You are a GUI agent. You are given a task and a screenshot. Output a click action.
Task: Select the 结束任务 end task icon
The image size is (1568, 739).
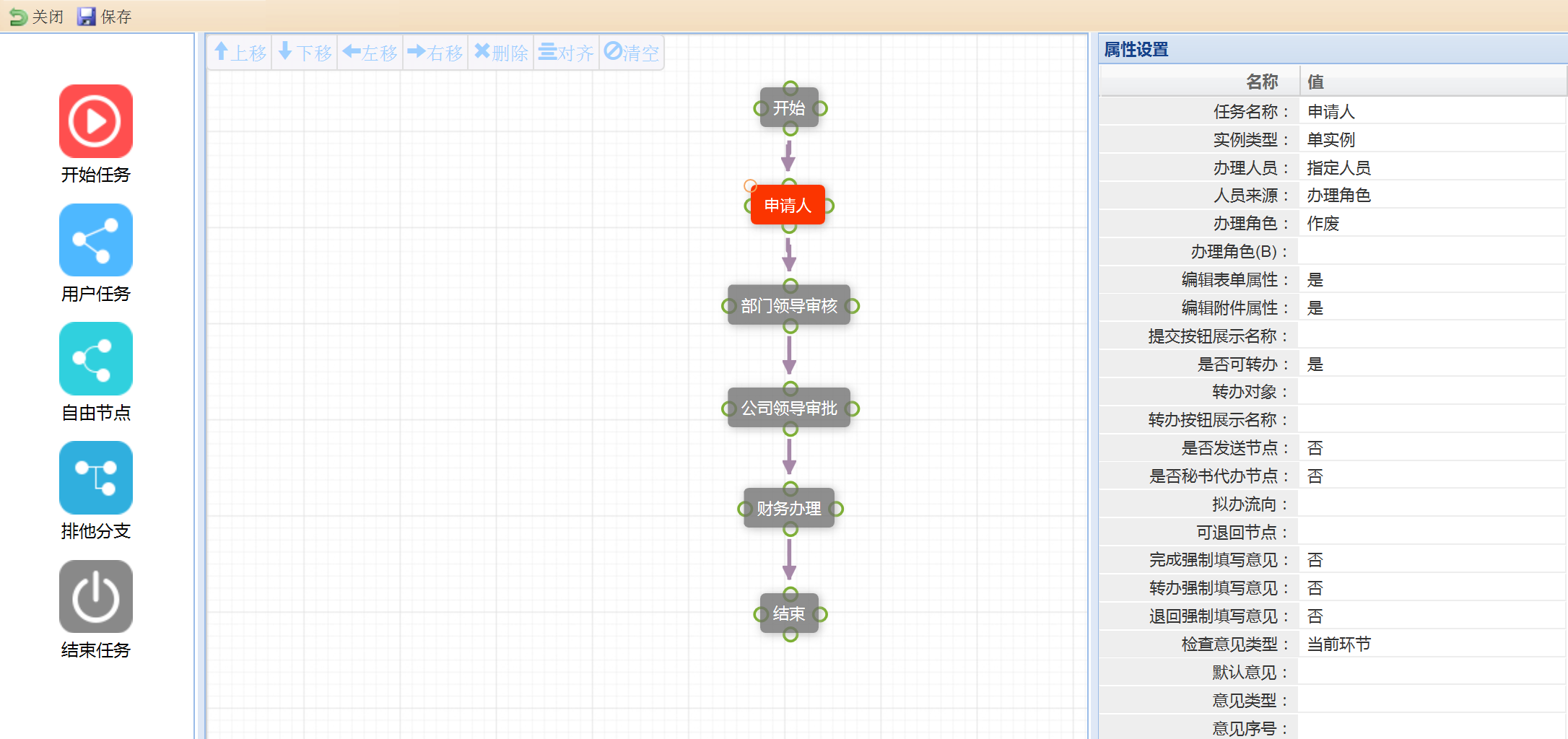(95, 597)
